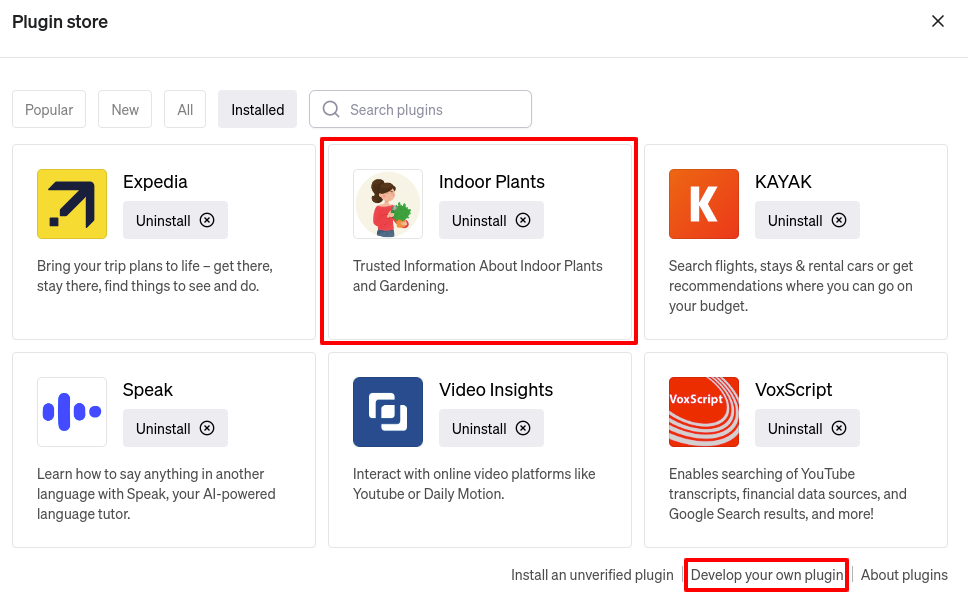Click the VoxScript plugin logo
Screen dimensions: 968x607
click(x=704, y=412)
